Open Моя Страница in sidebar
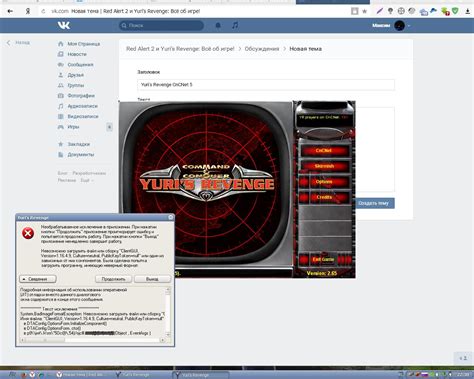This screenshot has width=474, height=379. pos(84,44)
